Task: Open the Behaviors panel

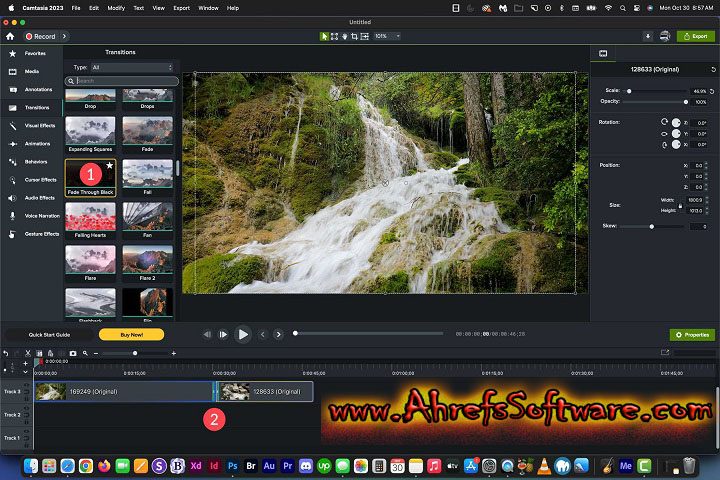Action: pyautogui.click(x=31, y=162)
